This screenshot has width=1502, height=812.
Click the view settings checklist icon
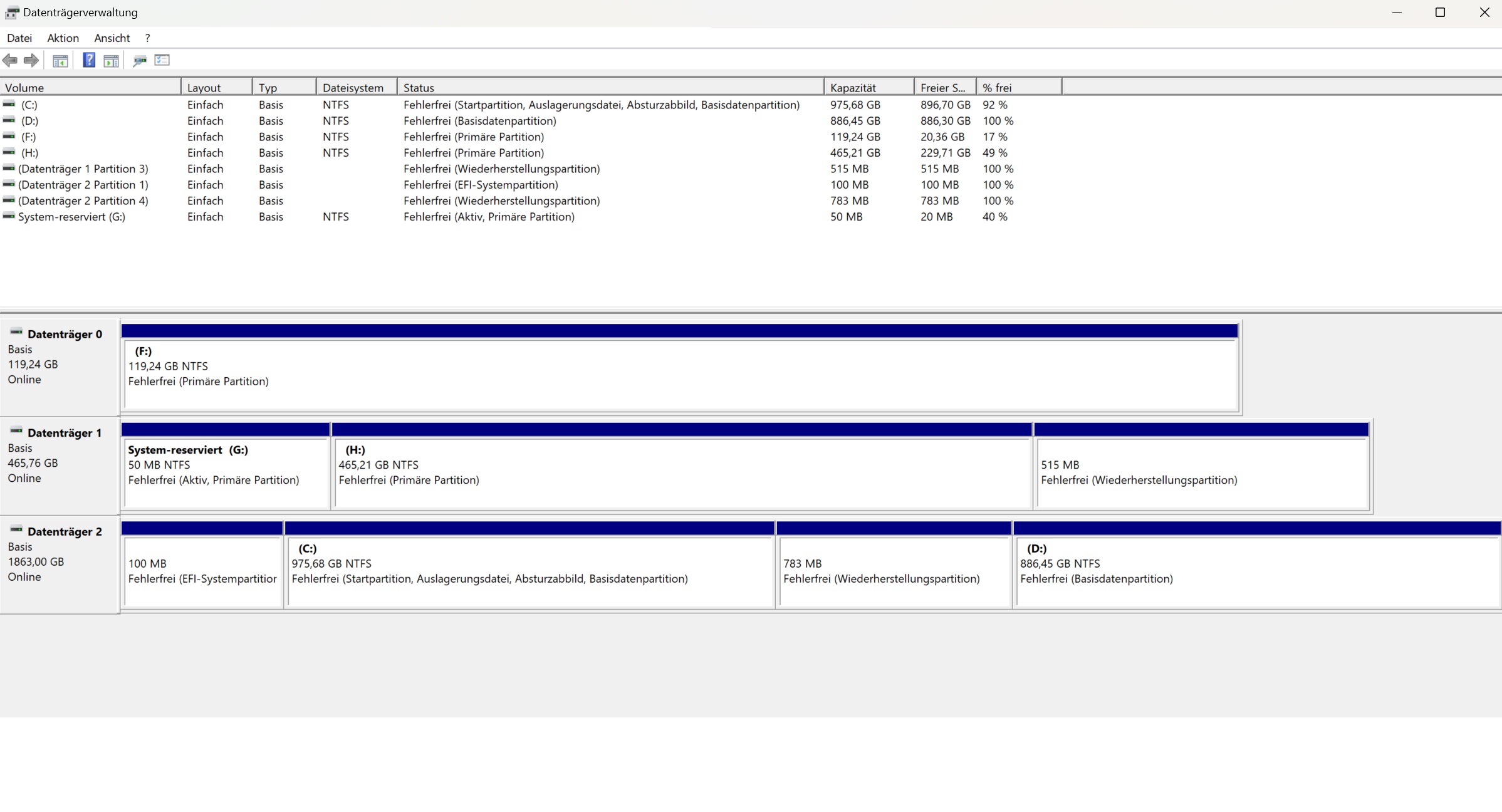[x=162, y=60]
